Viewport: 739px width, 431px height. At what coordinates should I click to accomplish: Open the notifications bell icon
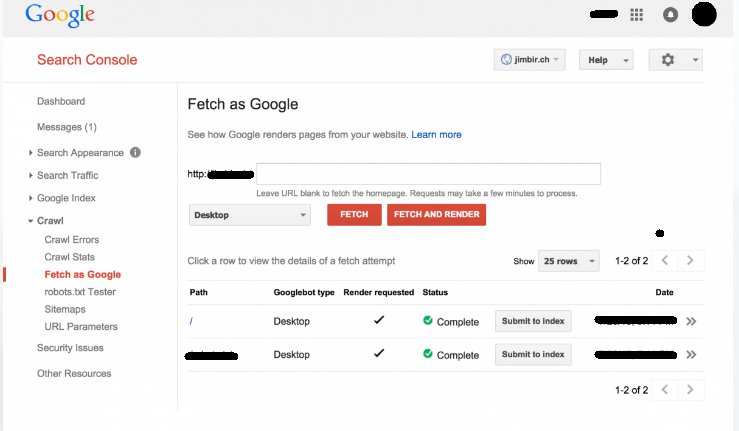pyautogui.click(x=670, y=15)
